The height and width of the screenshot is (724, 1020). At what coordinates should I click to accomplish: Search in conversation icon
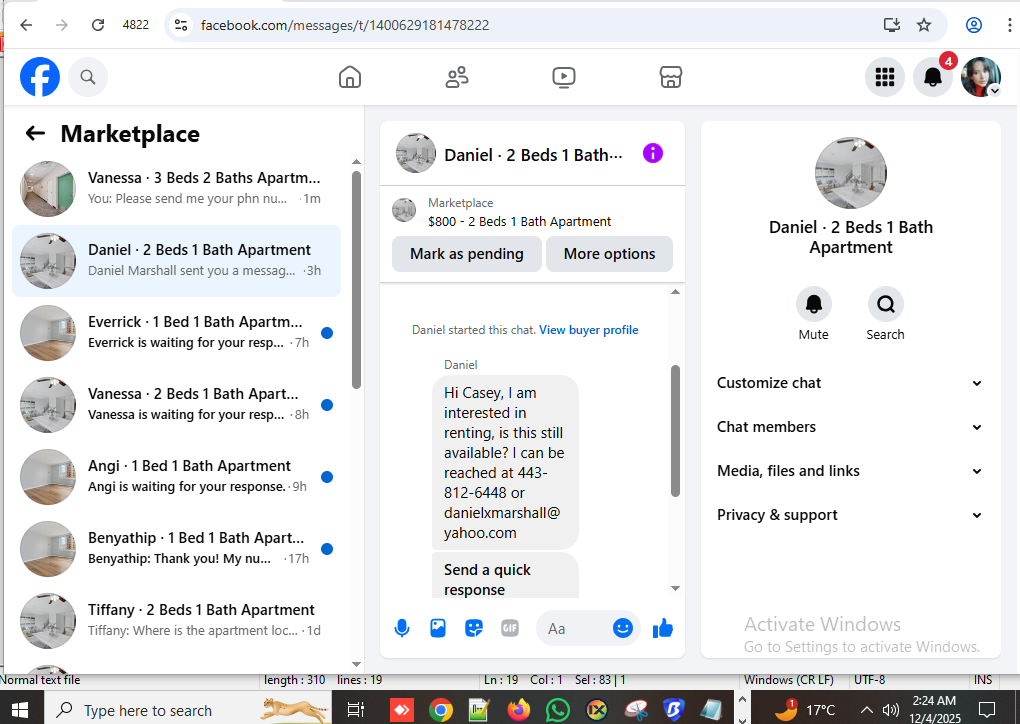[x=885, y=304]
